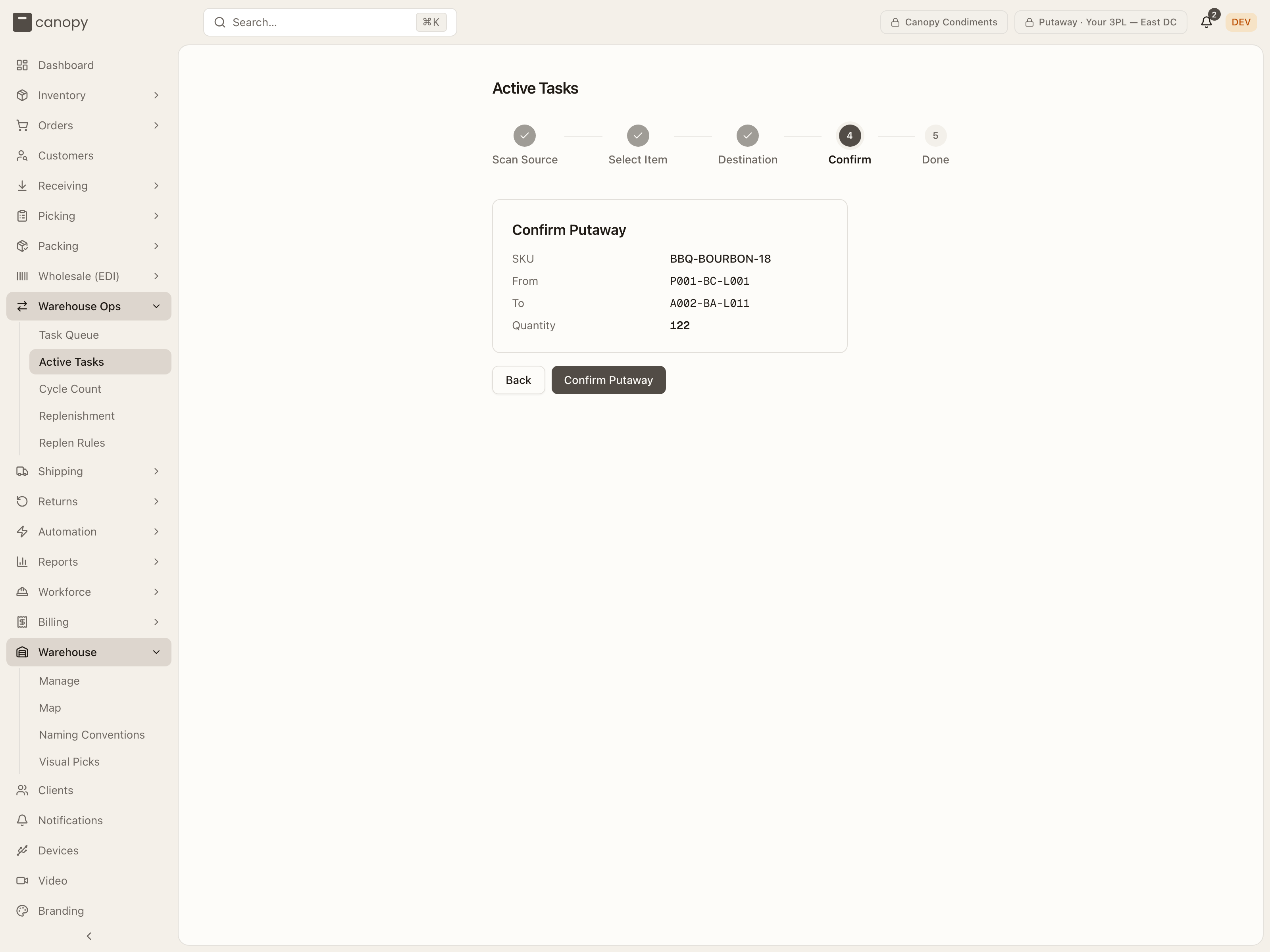Click the Notifications bell icon in sidebar

coord(22,821)
